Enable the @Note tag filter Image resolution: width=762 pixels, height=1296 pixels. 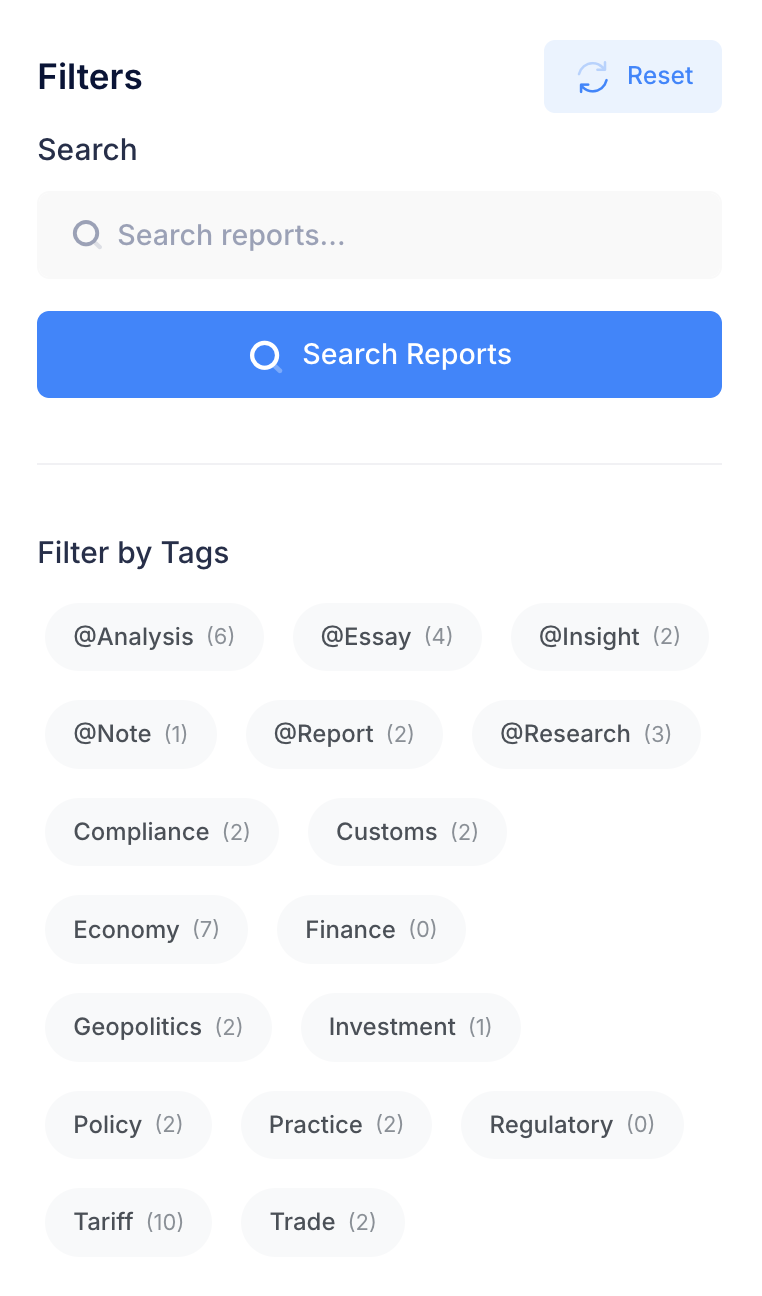point(130,734)
